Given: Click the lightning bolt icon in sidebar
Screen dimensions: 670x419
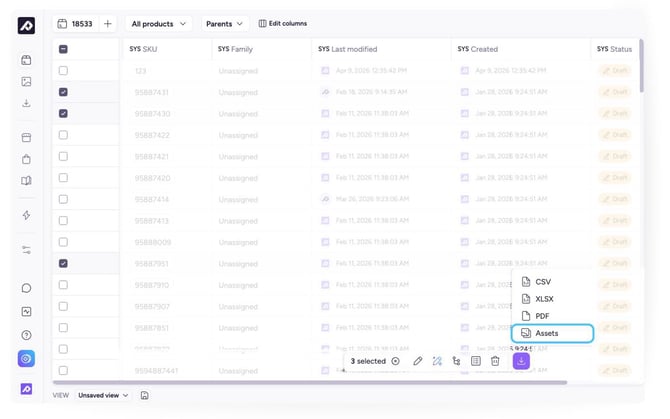Looking at the screenshot, I should [26, 215].
